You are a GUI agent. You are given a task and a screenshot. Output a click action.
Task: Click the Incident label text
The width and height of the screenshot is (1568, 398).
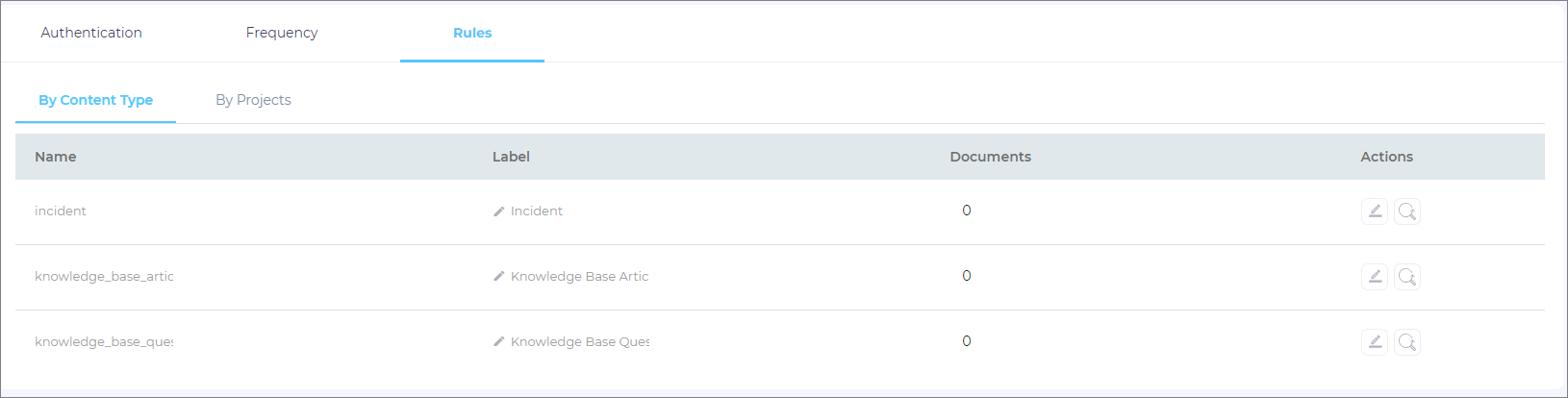(x=537, y=211)
